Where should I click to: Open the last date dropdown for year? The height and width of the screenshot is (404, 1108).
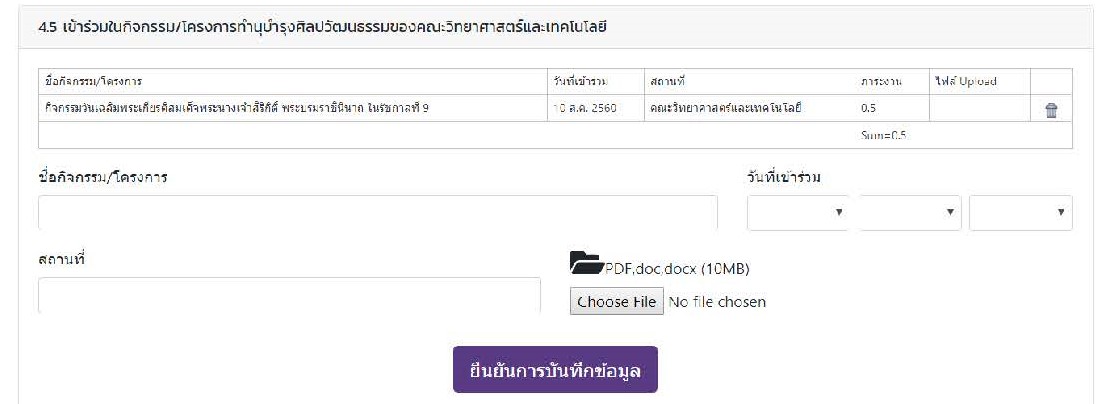[x=1020, y=213]
